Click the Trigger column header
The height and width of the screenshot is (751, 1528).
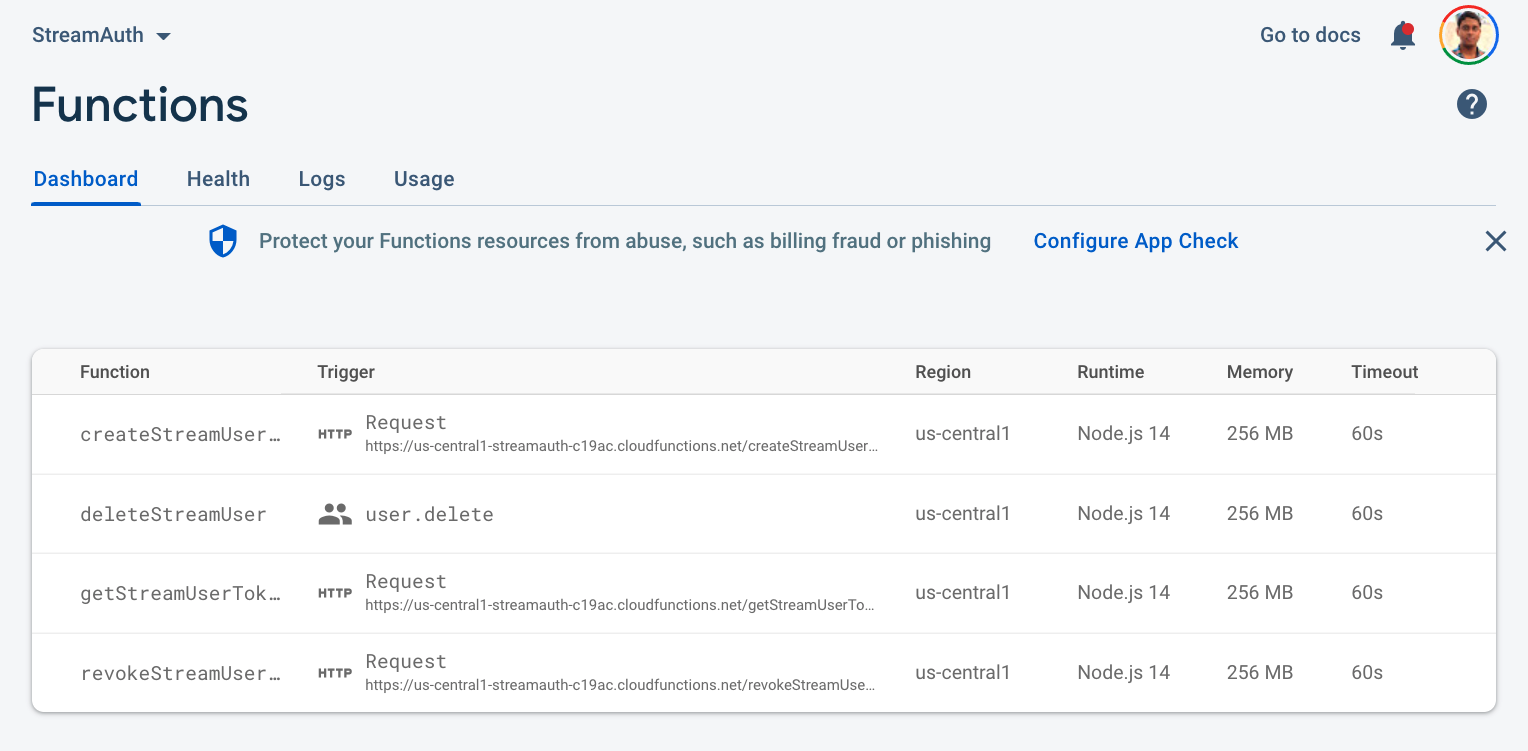(346, 372)
